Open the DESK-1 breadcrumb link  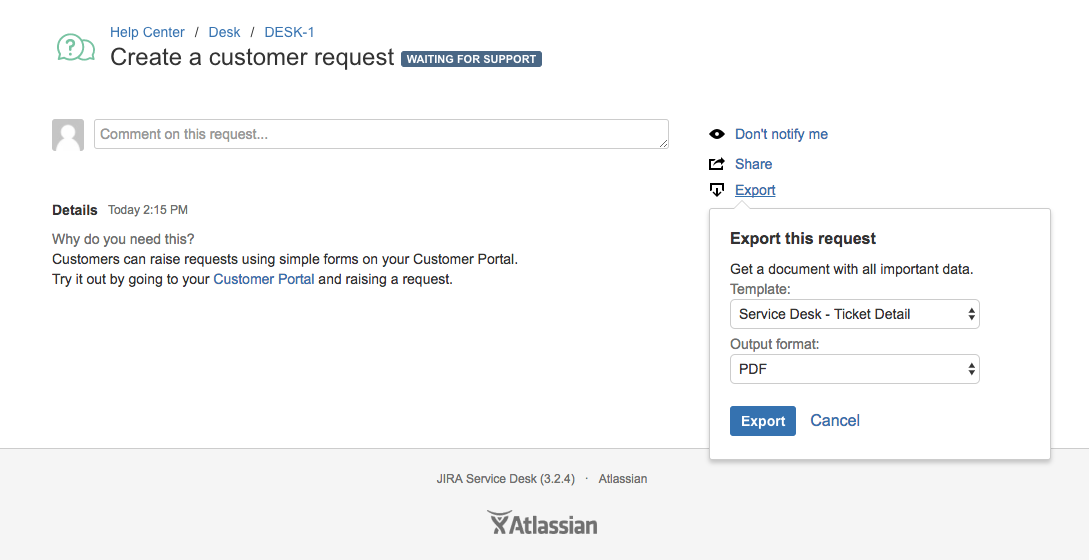[x=289, y=32]
